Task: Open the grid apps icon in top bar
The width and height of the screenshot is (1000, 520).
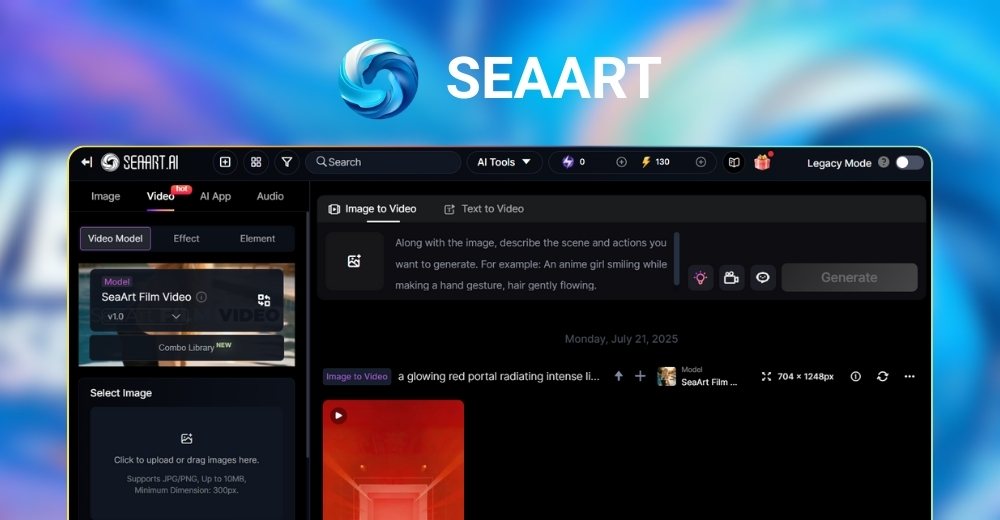Action: coord(256,162)
